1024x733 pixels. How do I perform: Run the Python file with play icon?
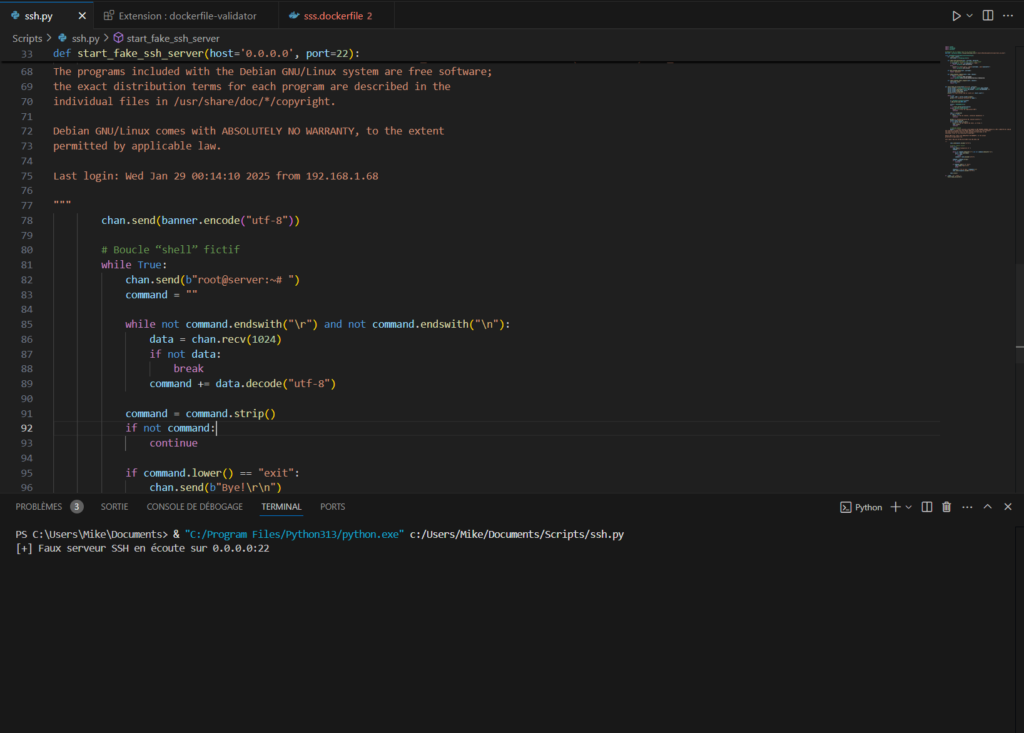955,16
